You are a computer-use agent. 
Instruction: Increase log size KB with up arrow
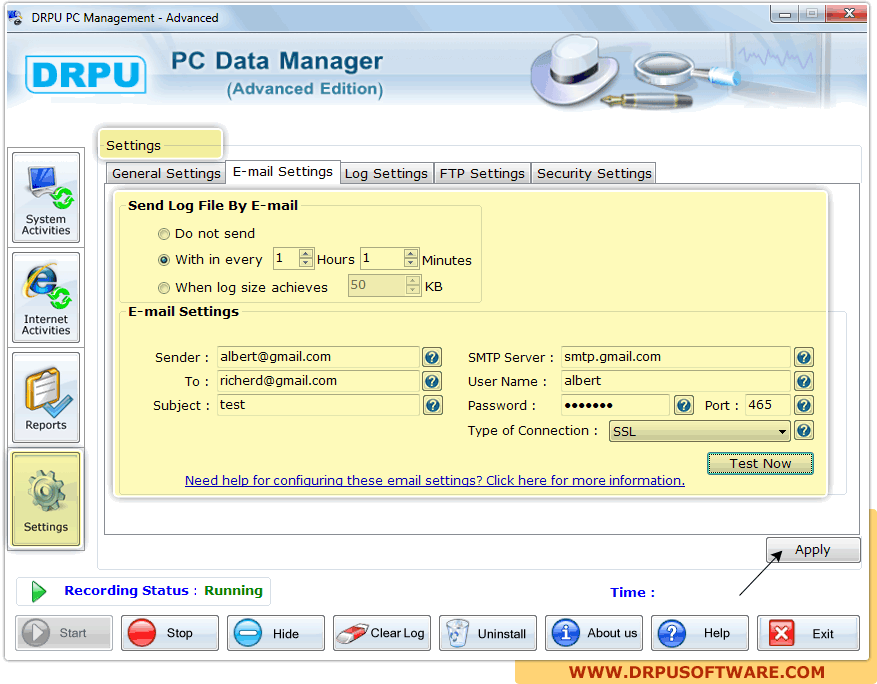tap(412, 281)
